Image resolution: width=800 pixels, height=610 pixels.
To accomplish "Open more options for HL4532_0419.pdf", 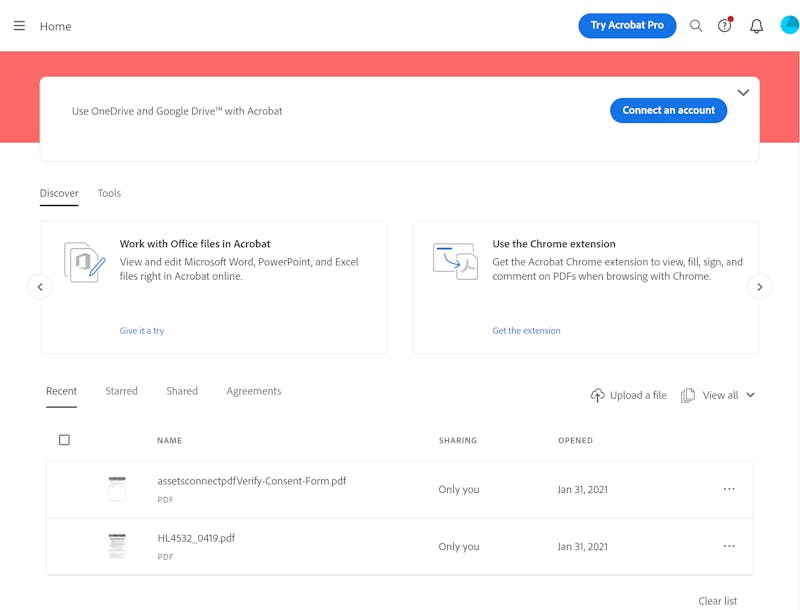I will click(729, 546).
